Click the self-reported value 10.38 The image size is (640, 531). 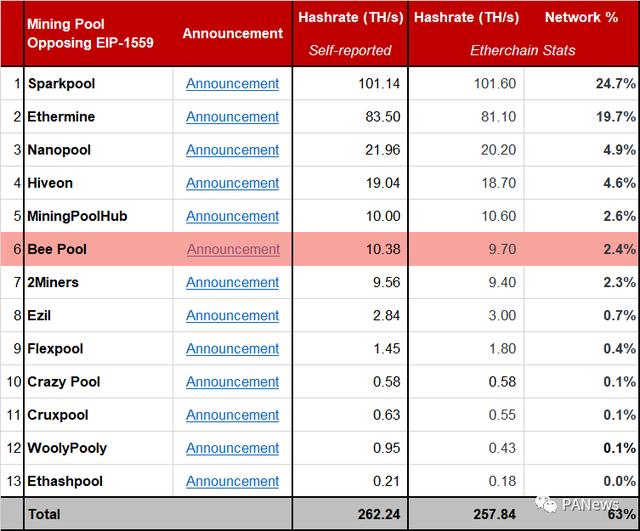pos(383,249)
